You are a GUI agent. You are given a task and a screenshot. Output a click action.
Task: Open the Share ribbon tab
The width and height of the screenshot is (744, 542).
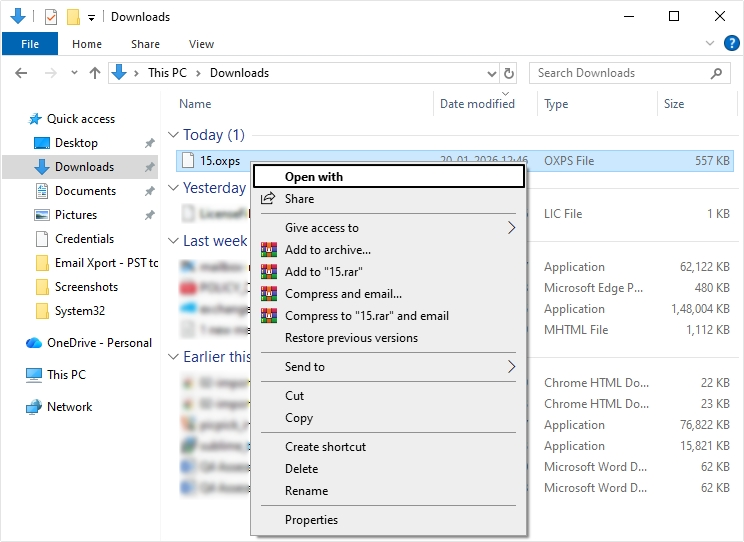tap(145, 44)
